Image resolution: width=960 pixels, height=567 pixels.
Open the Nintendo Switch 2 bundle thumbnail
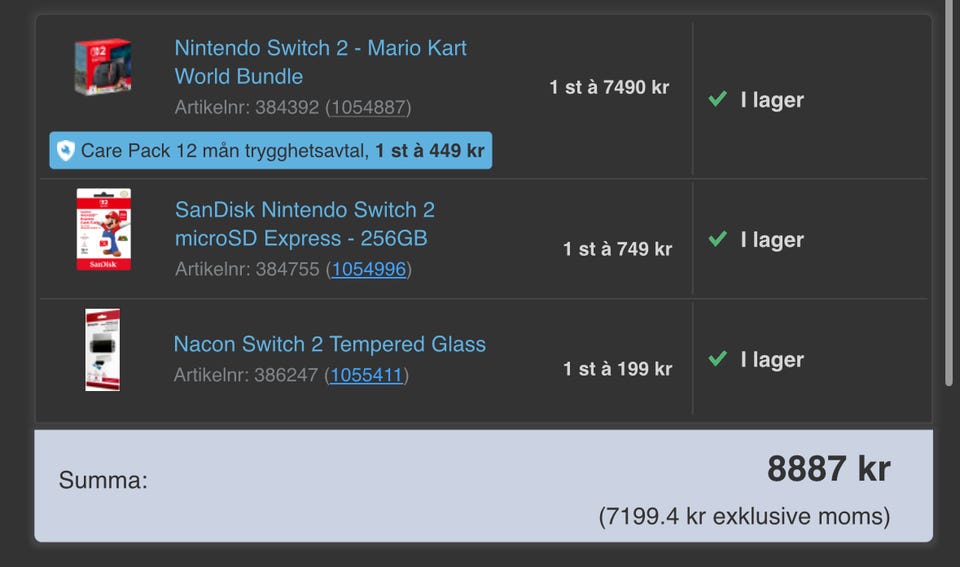pos(103,67)
